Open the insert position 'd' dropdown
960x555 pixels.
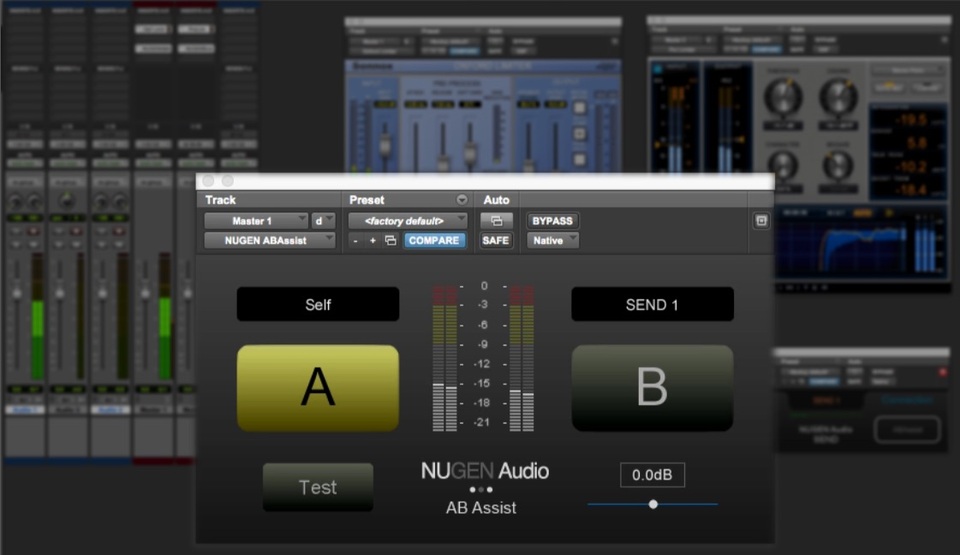coord(323,221)
